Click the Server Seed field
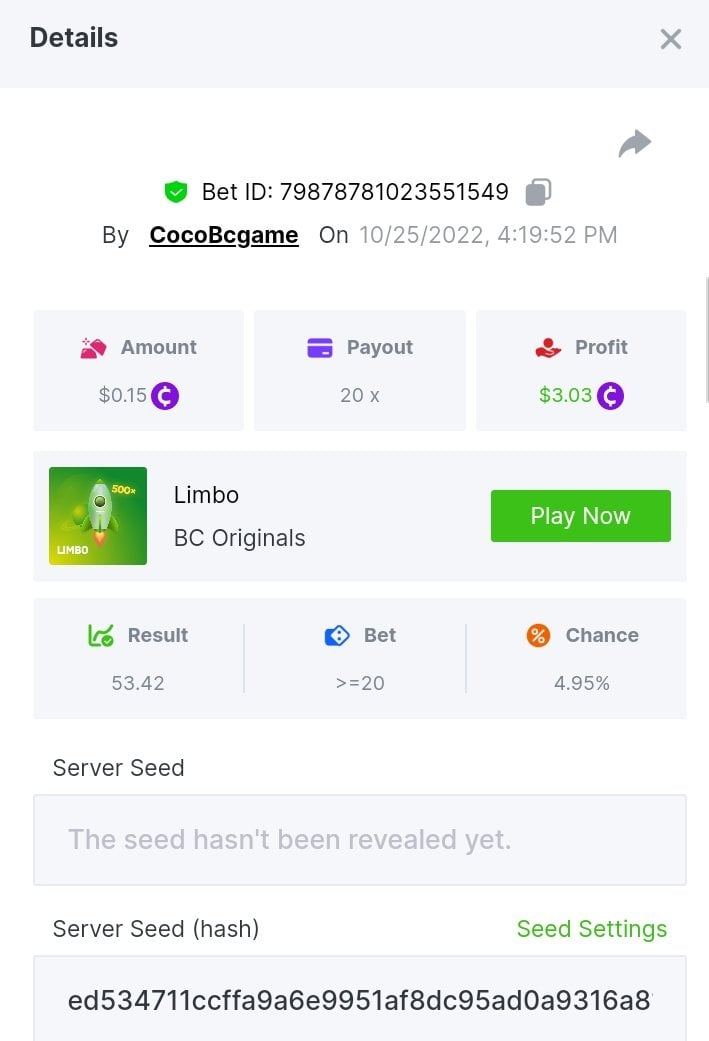This screenshot has height=1041, width=709. (x=359, y=840)
